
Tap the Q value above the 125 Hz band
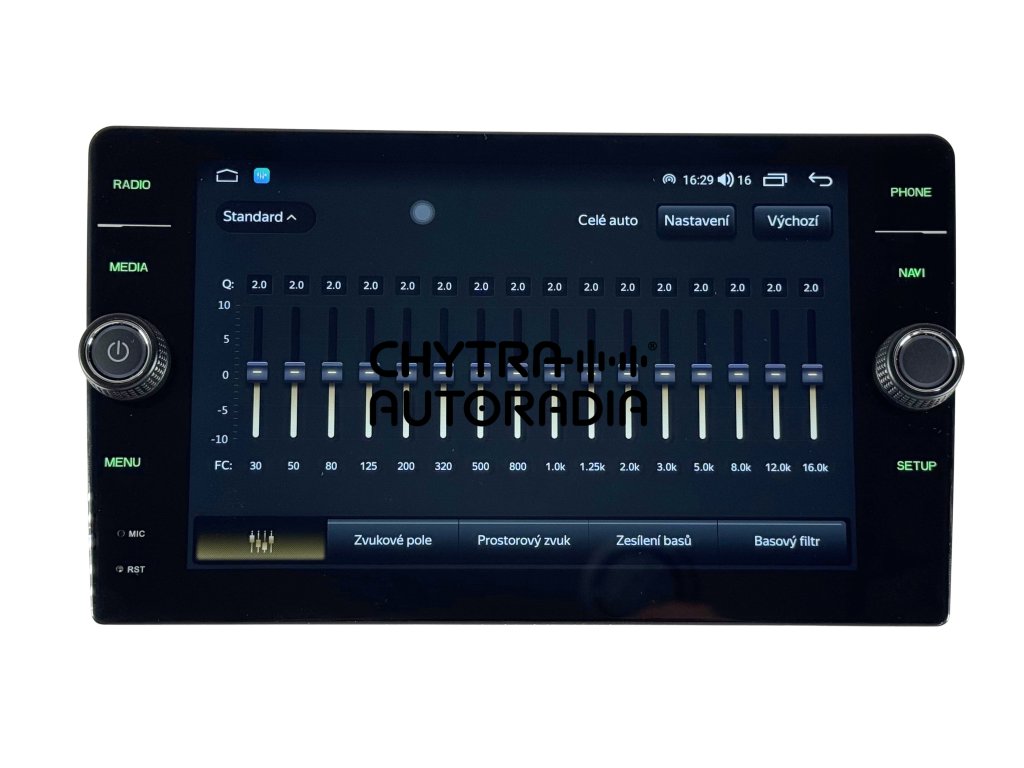coord(370,285)
